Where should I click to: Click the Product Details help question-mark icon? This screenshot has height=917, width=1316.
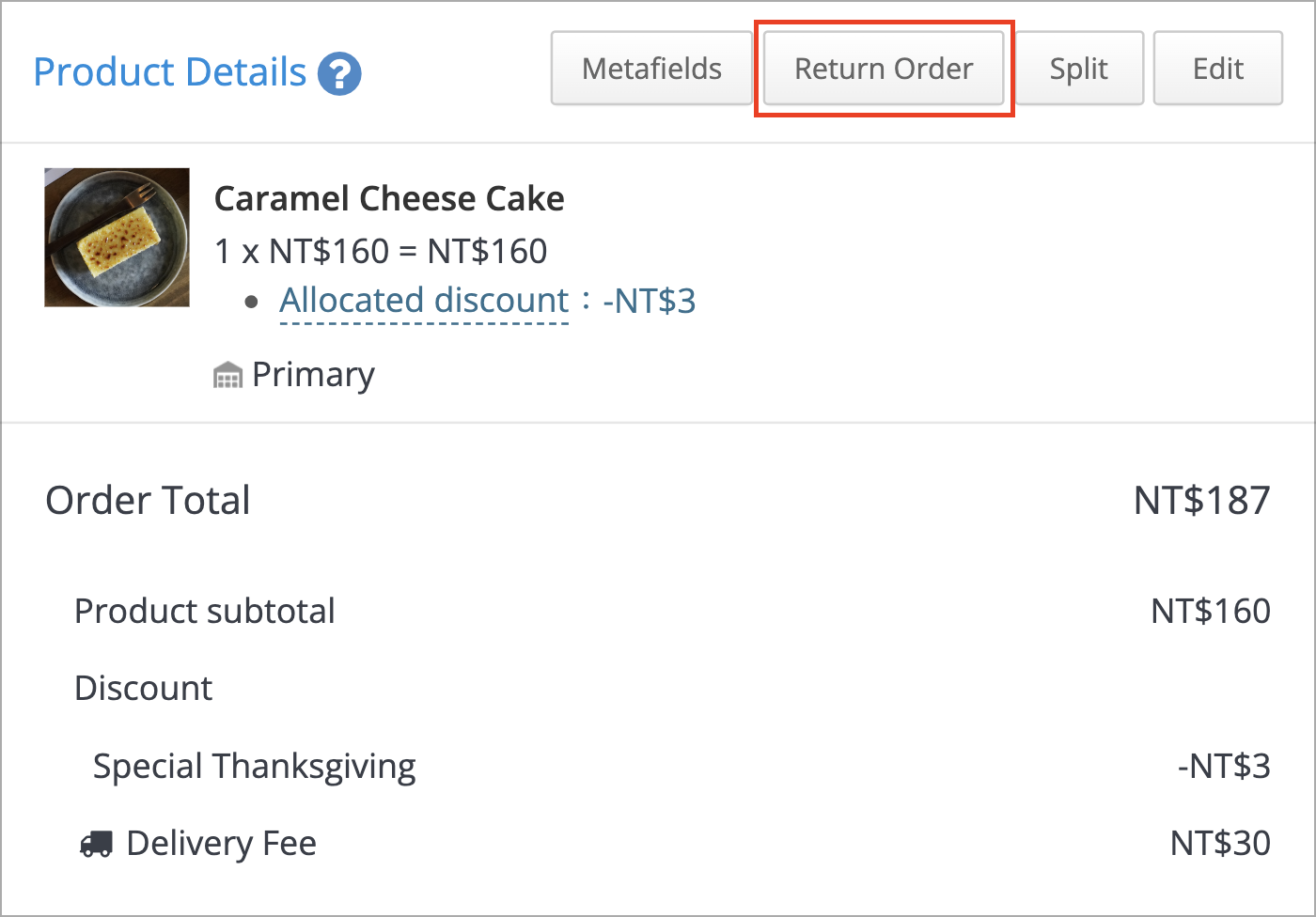339,73
